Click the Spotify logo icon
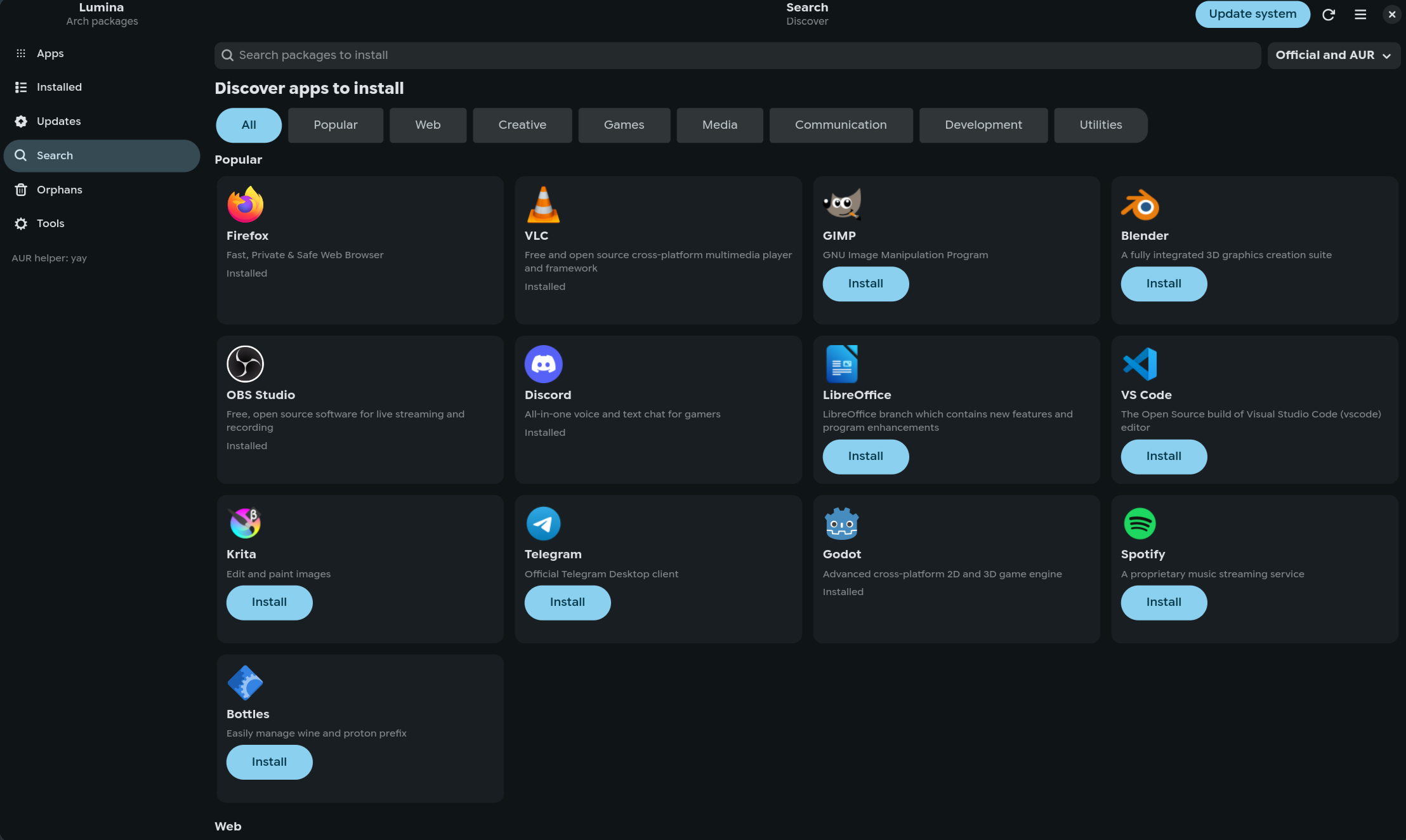 pos(1140,523)
